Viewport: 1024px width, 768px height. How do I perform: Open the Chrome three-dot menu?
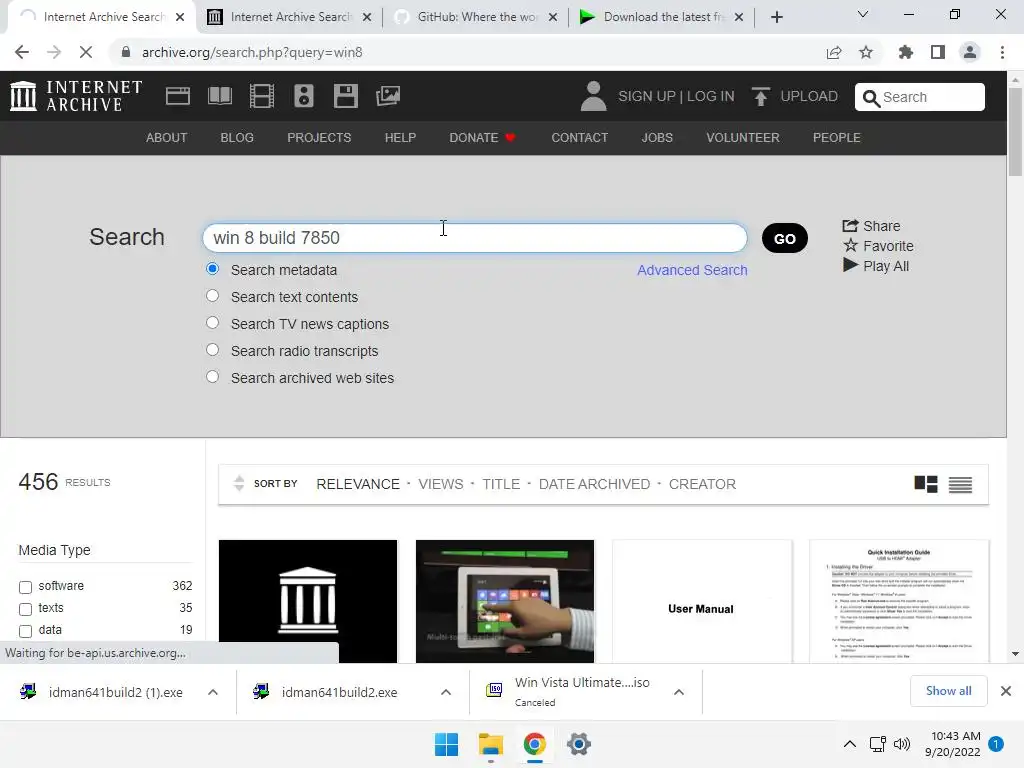pos(1002,52)
